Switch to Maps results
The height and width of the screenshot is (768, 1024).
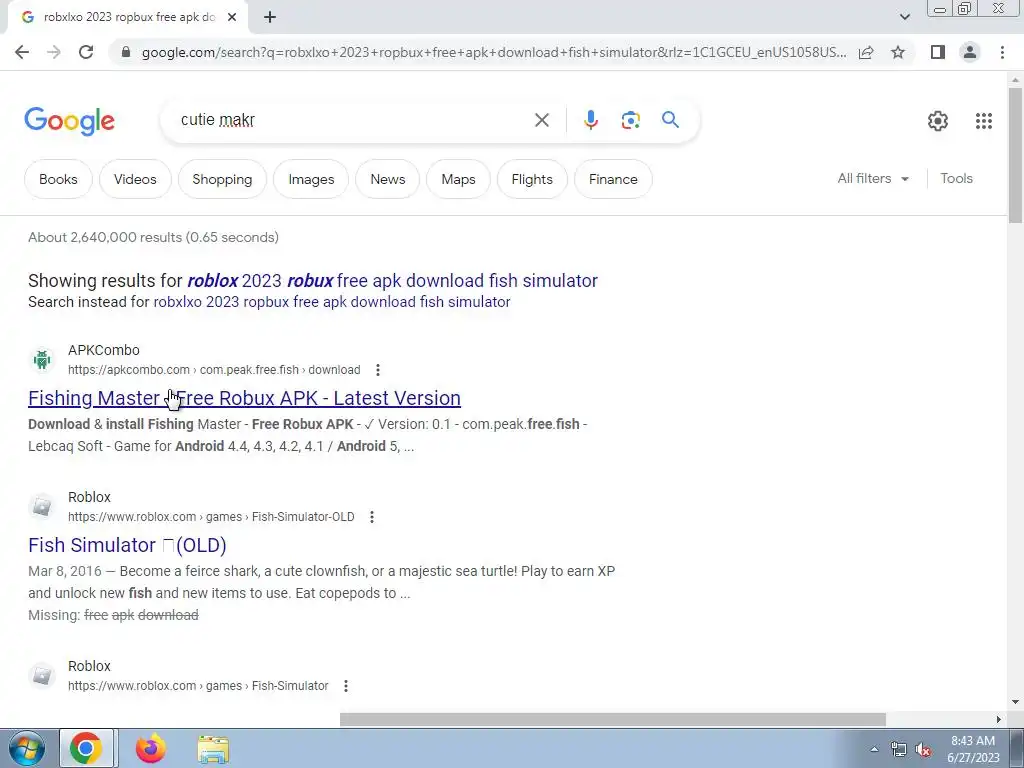[x=458, y=179]
